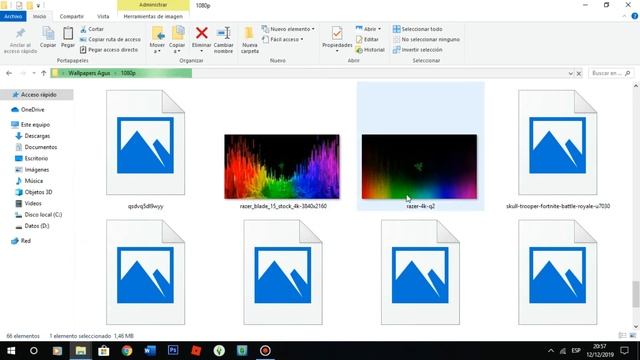Click the Buscar search field
Screen dimensions: 640x360
click(x=611, y=73)
